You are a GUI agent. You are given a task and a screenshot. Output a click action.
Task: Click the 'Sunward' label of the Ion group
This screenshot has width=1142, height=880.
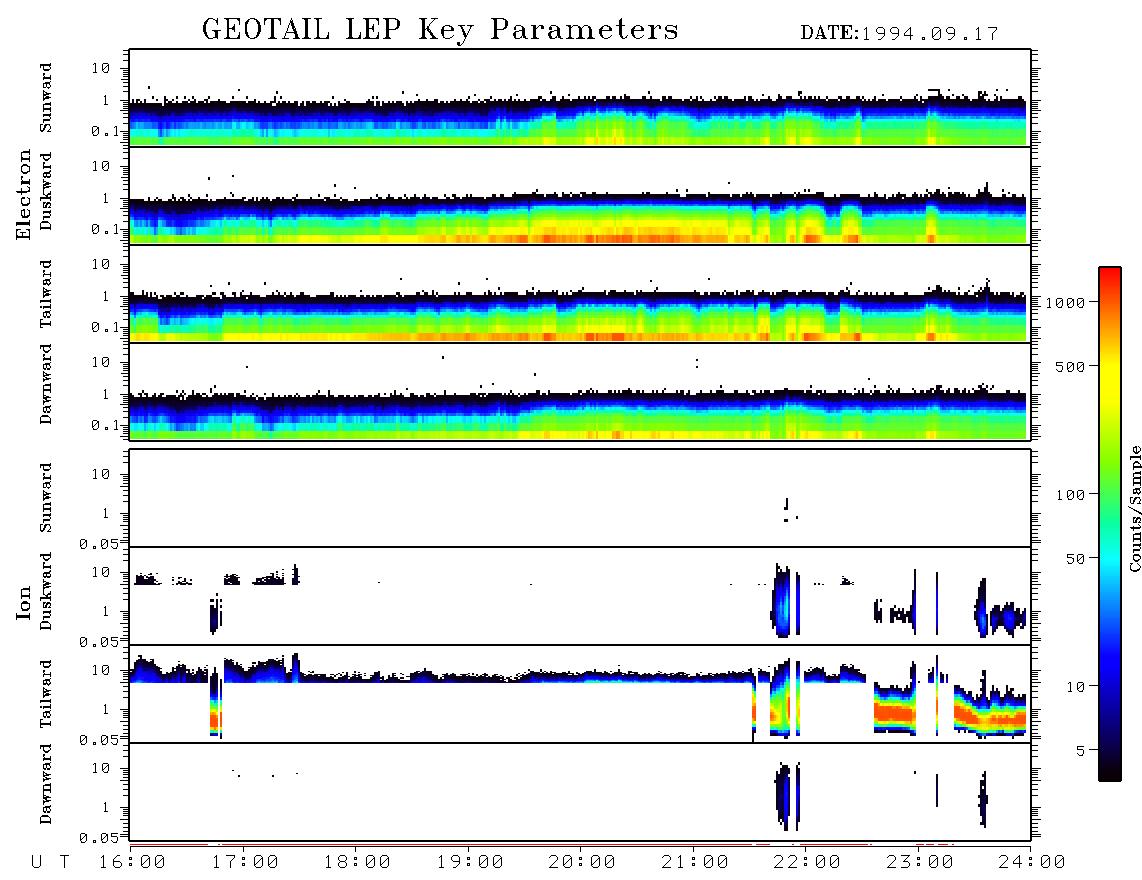45,498
